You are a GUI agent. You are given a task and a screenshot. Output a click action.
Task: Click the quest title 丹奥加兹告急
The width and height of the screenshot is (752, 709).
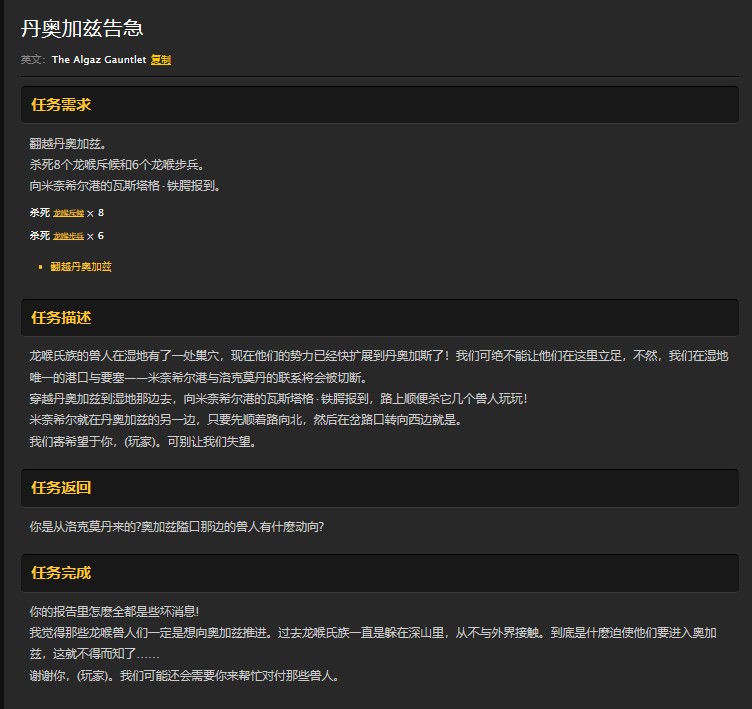[82, 28]
